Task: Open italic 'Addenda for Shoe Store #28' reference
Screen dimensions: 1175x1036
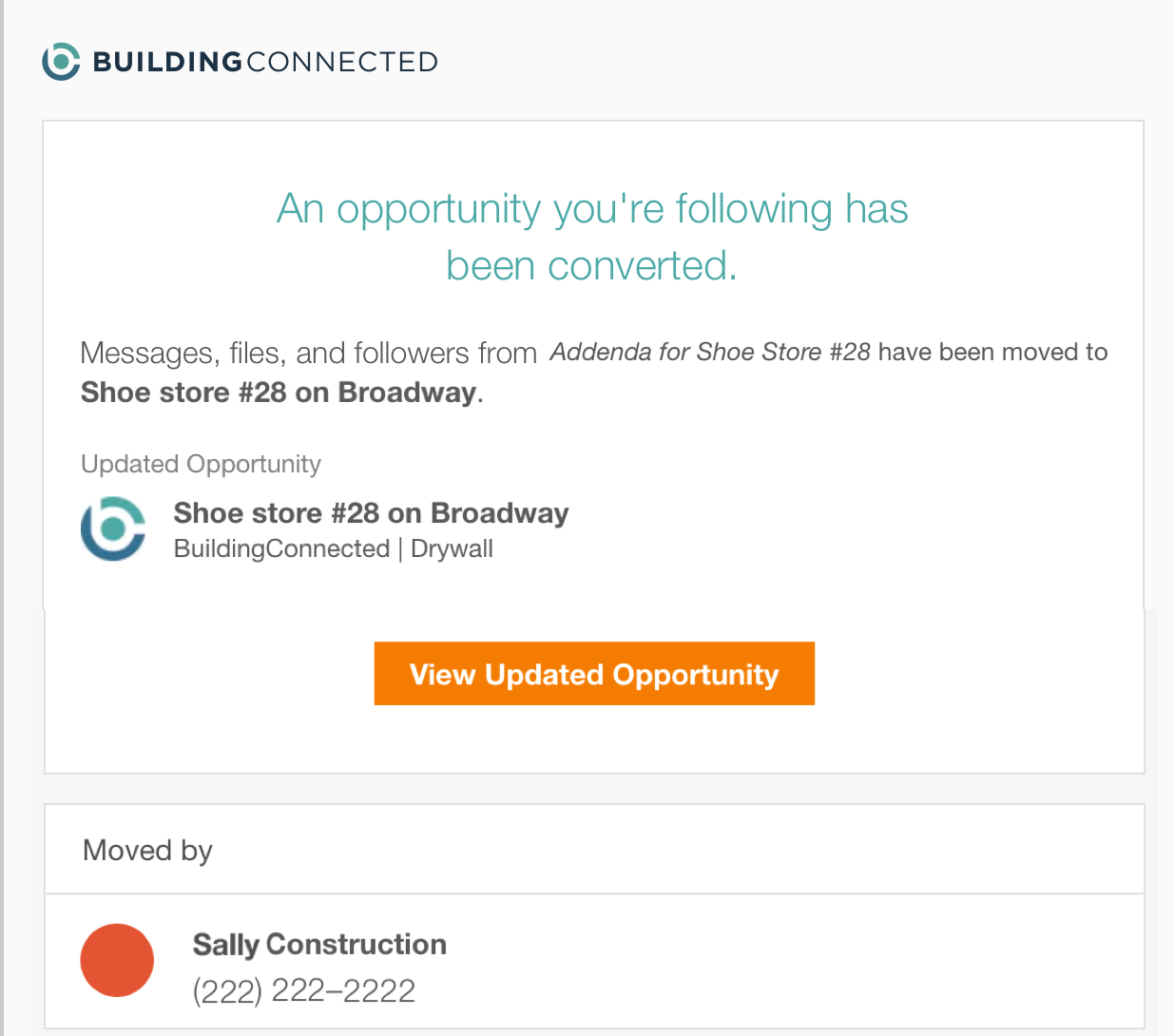Action: [x=710, y=353]
